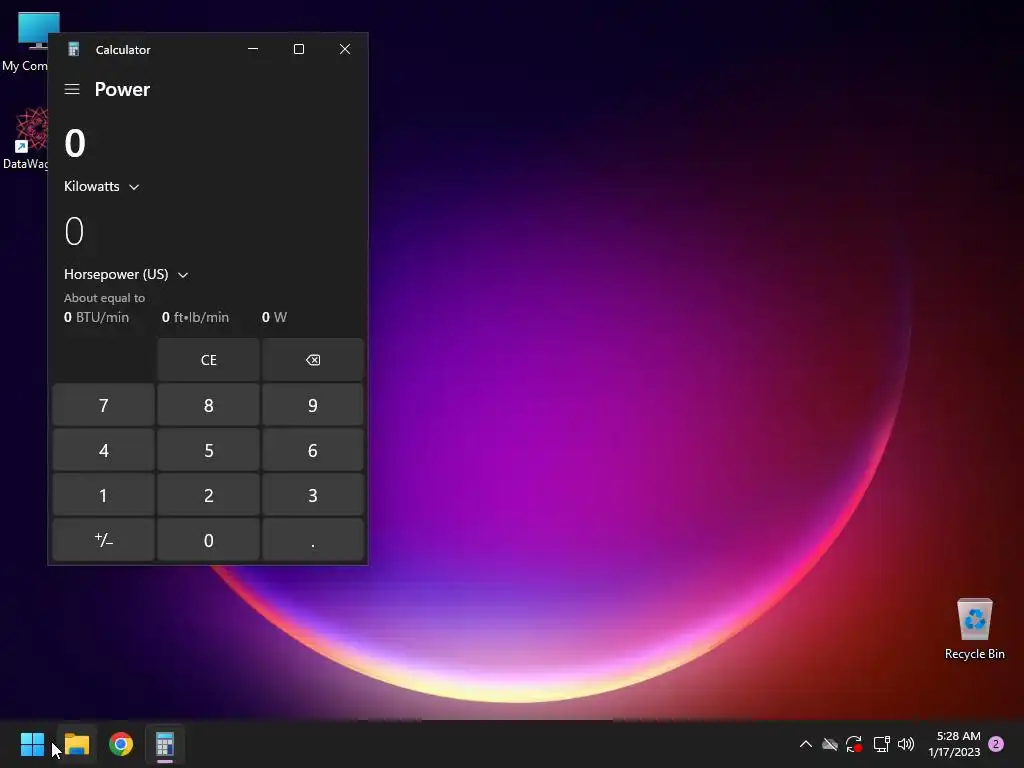Open the network display tray icon
The image size is (1024, 768).
882,744
